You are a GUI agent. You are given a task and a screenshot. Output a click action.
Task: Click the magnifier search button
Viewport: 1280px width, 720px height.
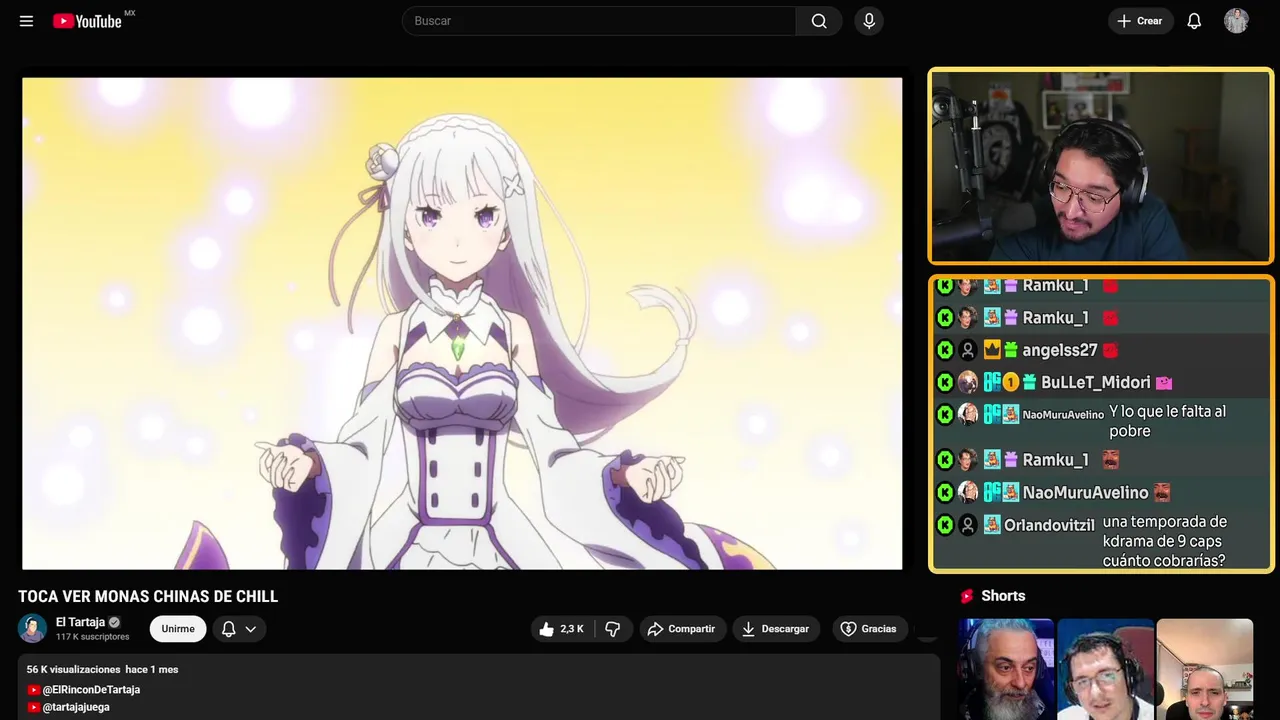pyautogui.click(x=819, y=21)
